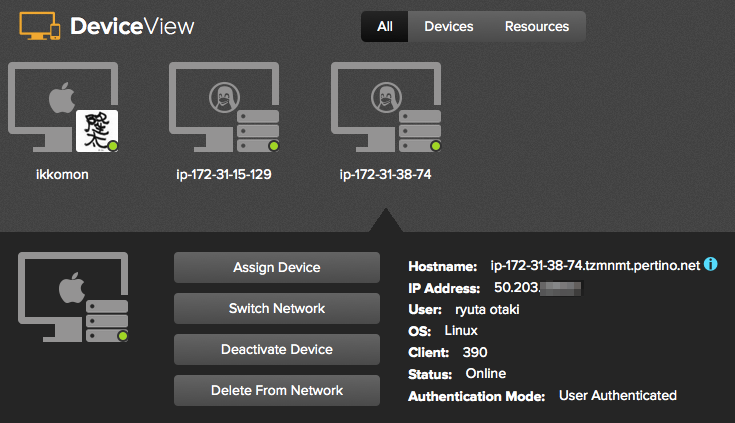Click the ip-172-31-15-129 device label

click(224, 174)
